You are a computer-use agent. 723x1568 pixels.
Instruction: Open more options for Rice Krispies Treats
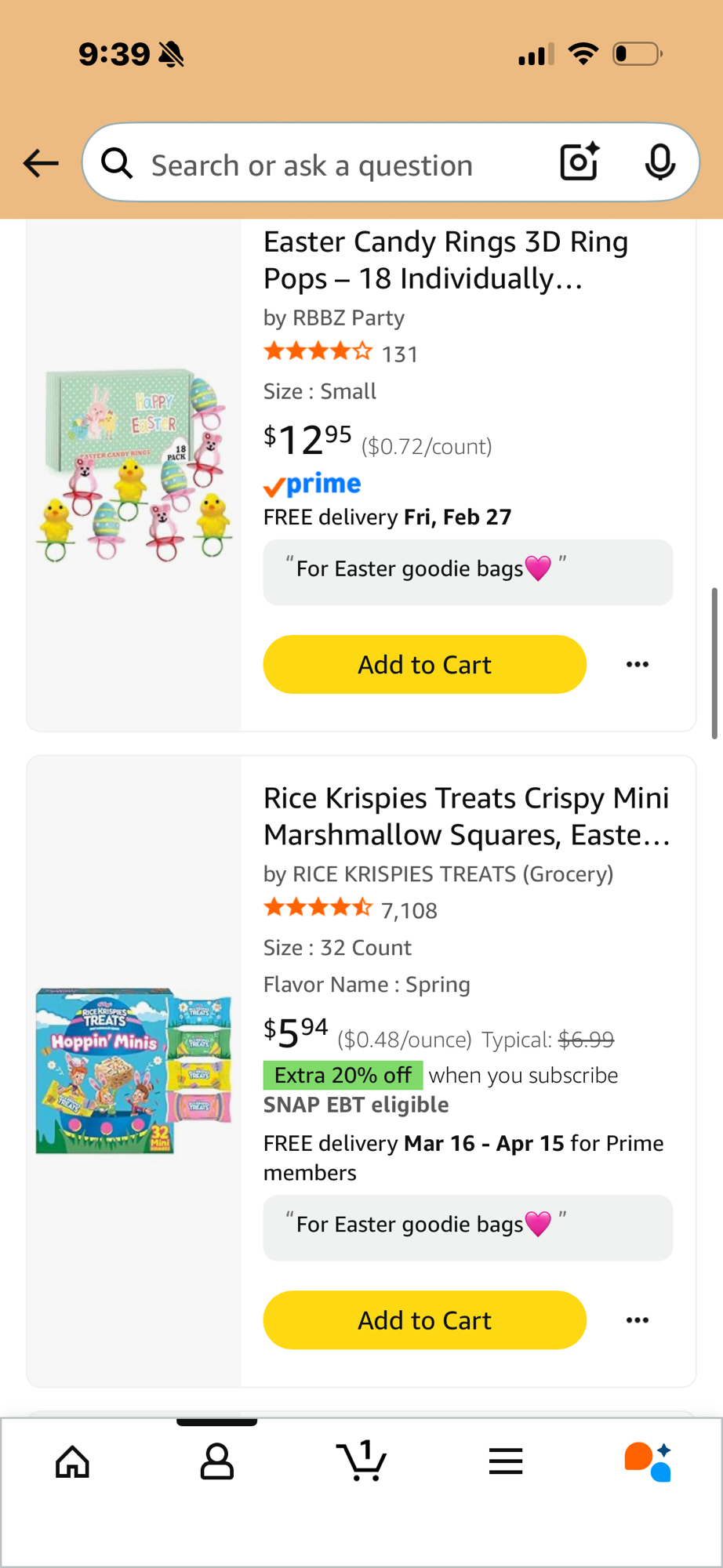click(x=638, y=1320)
